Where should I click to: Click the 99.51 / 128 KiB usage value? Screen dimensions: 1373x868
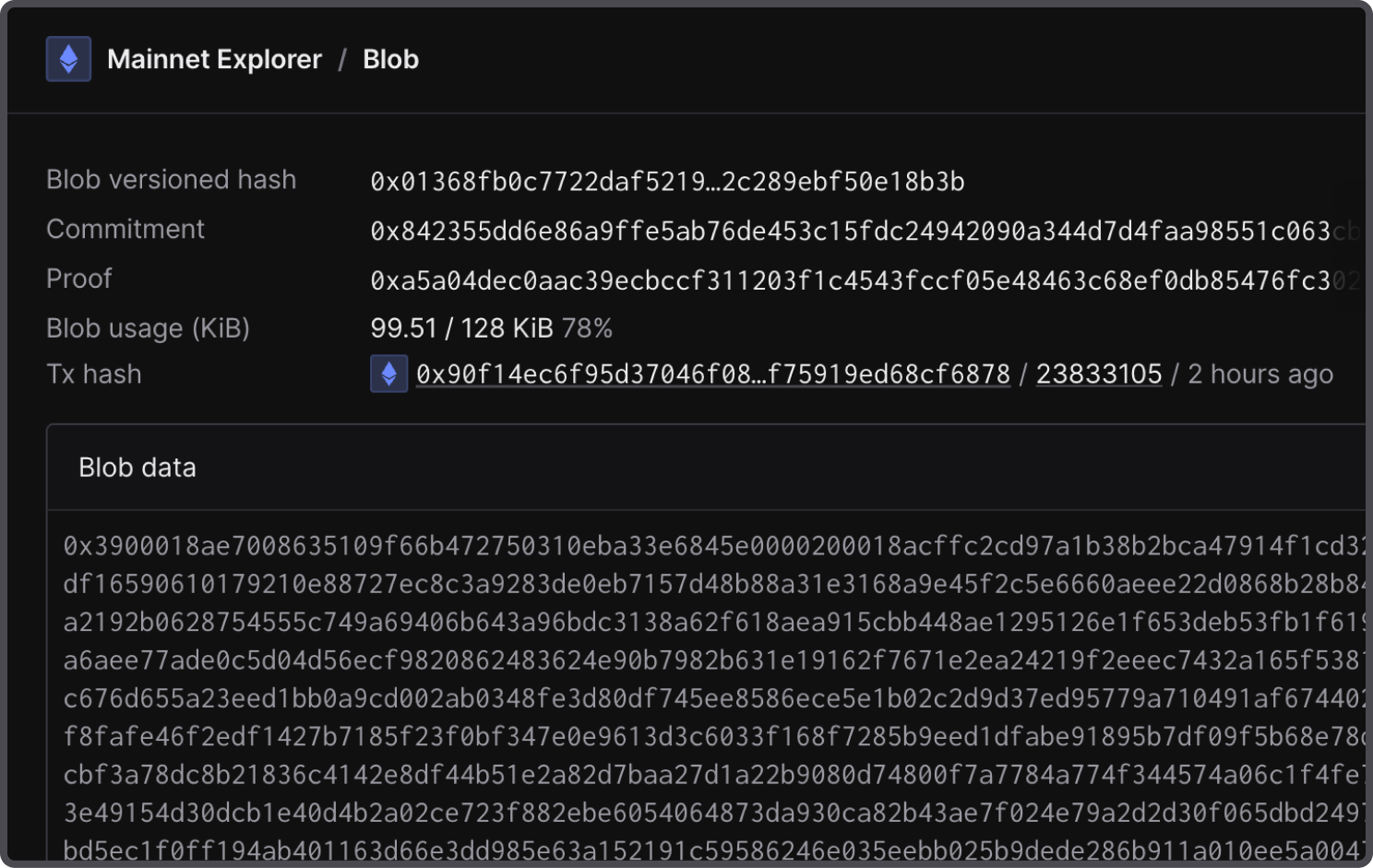coord(461,328)
